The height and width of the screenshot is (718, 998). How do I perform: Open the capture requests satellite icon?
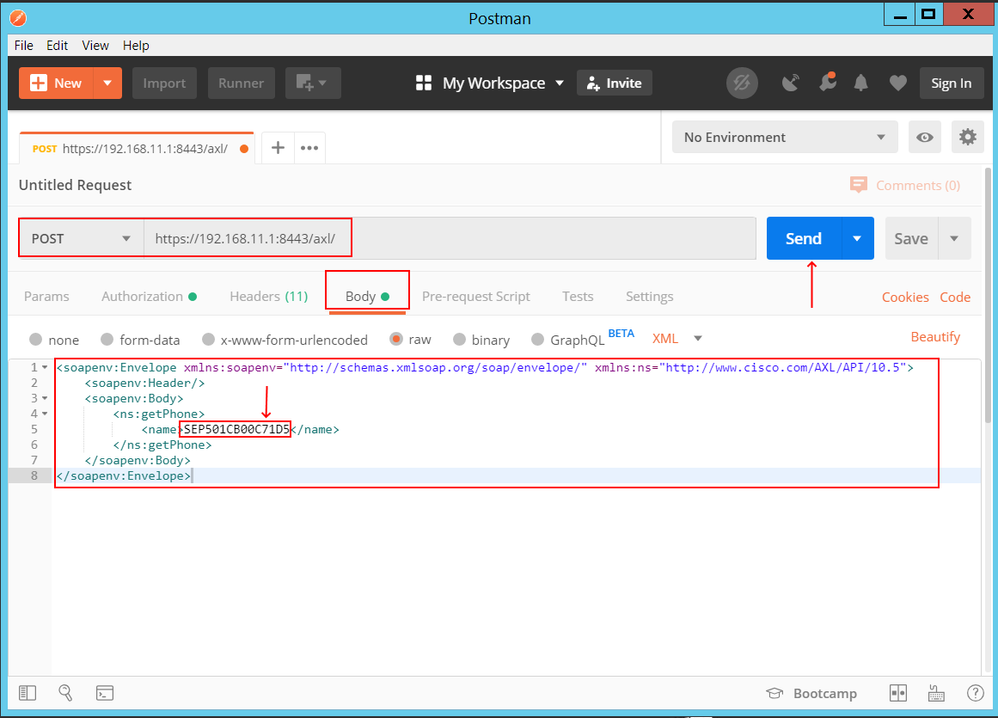coord(791,83)
